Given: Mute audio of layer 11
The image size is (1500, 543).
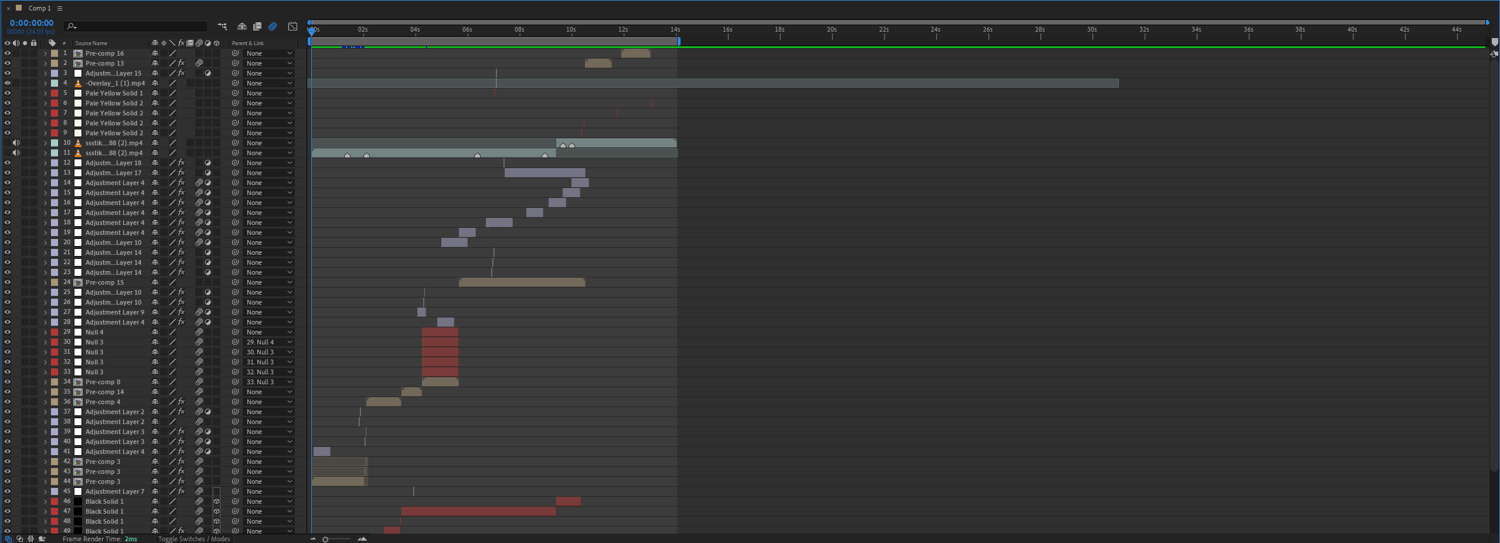Looking at the screenshot, I should pyautogui.click(x=16, y=153).
